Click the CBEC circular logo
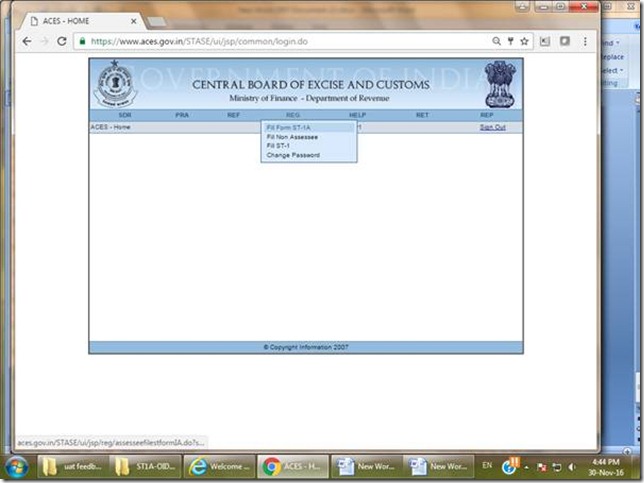644x483 pixels. click(x=115, y=84)
